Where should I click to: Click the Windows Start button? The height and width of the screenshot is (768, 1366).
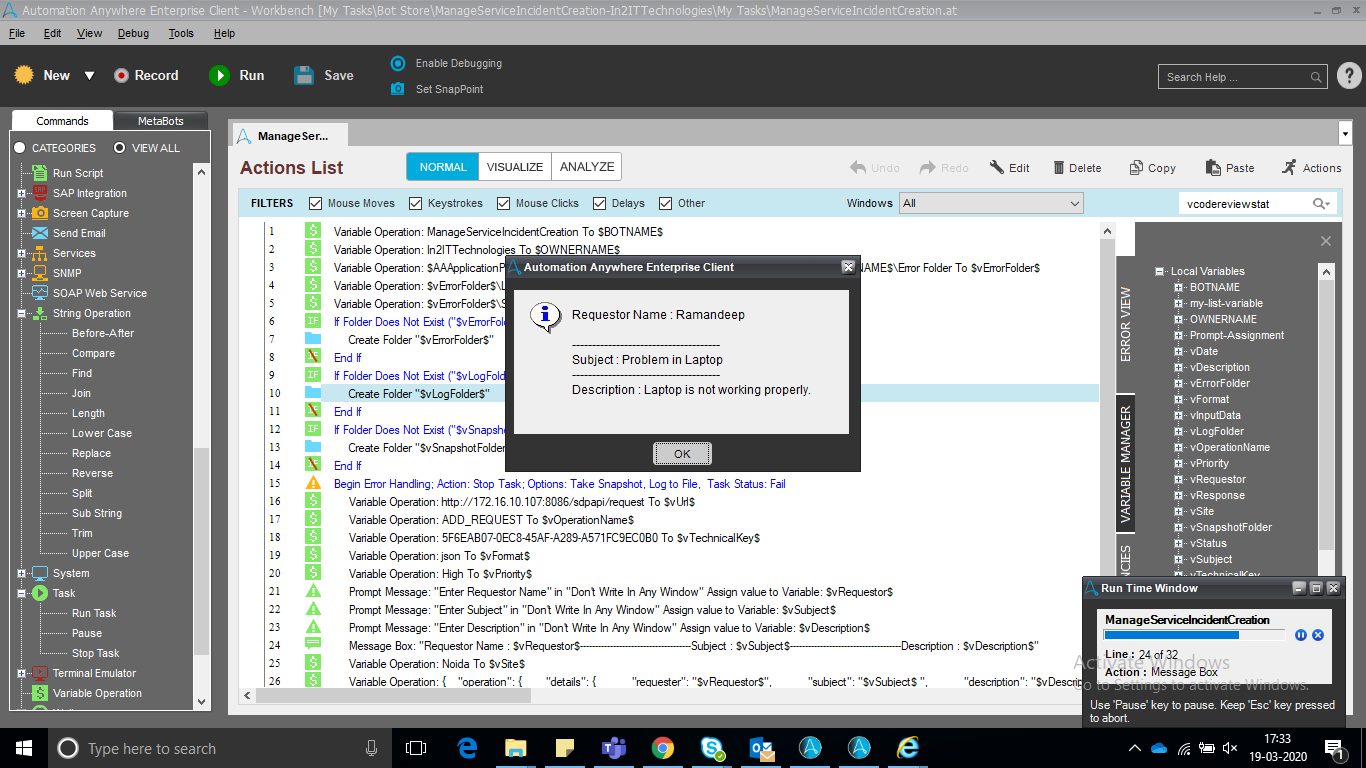[x=24, y=748]
